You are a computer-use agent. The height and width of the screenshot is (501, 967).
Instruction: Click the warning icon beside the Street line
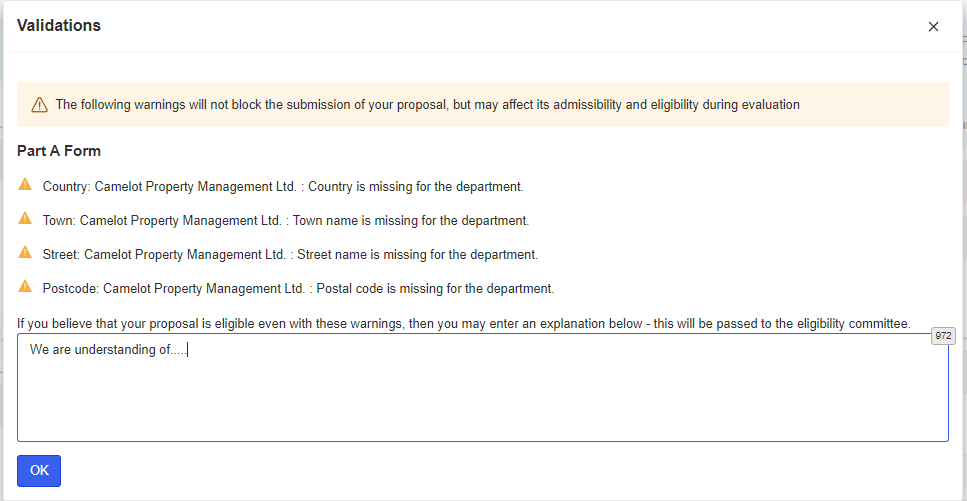pyautogui.click(x=26, y=253)
